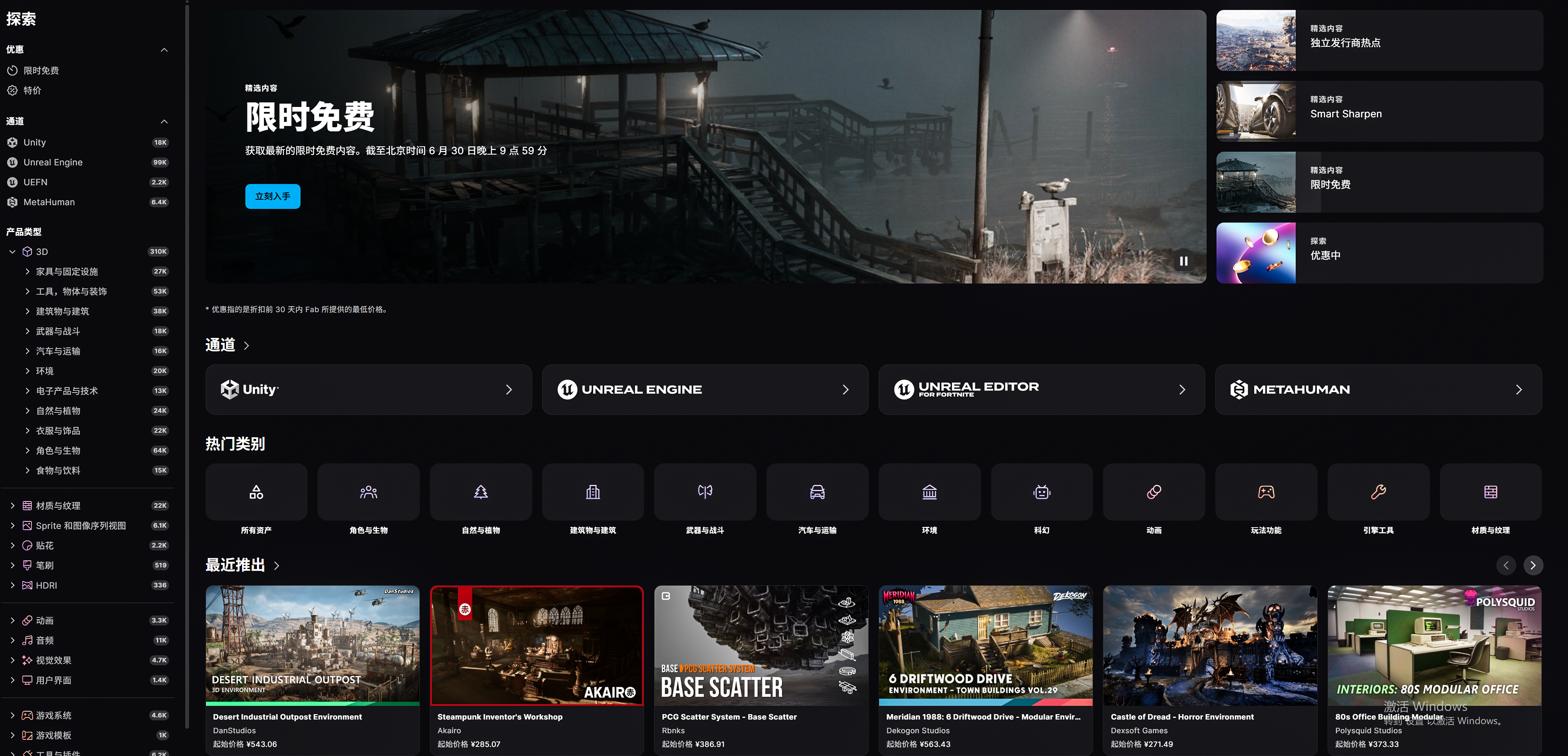Screen dimensions: 1568x756
Task: Select Smart Sharpen featured item
Action: [x=1379, y=111]
